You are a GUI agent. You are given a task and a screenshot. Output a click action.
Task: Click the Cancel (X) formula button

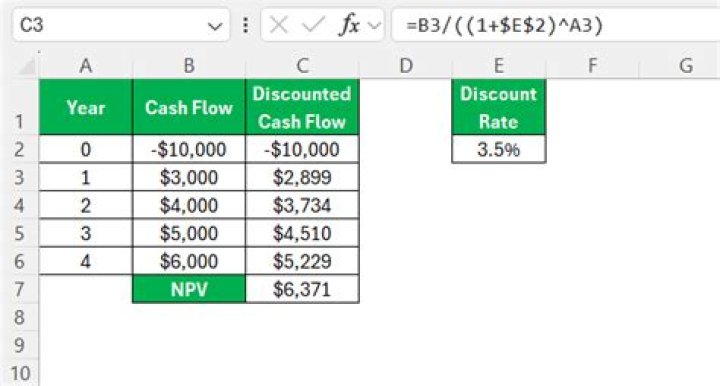(x=279, y=25)
